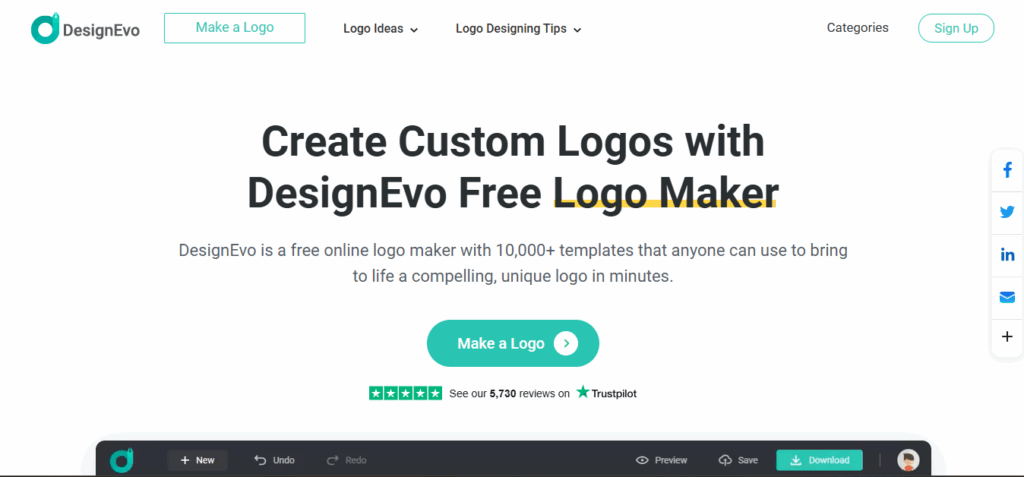Click the green Make a Logo button

[x=513, y=343]
